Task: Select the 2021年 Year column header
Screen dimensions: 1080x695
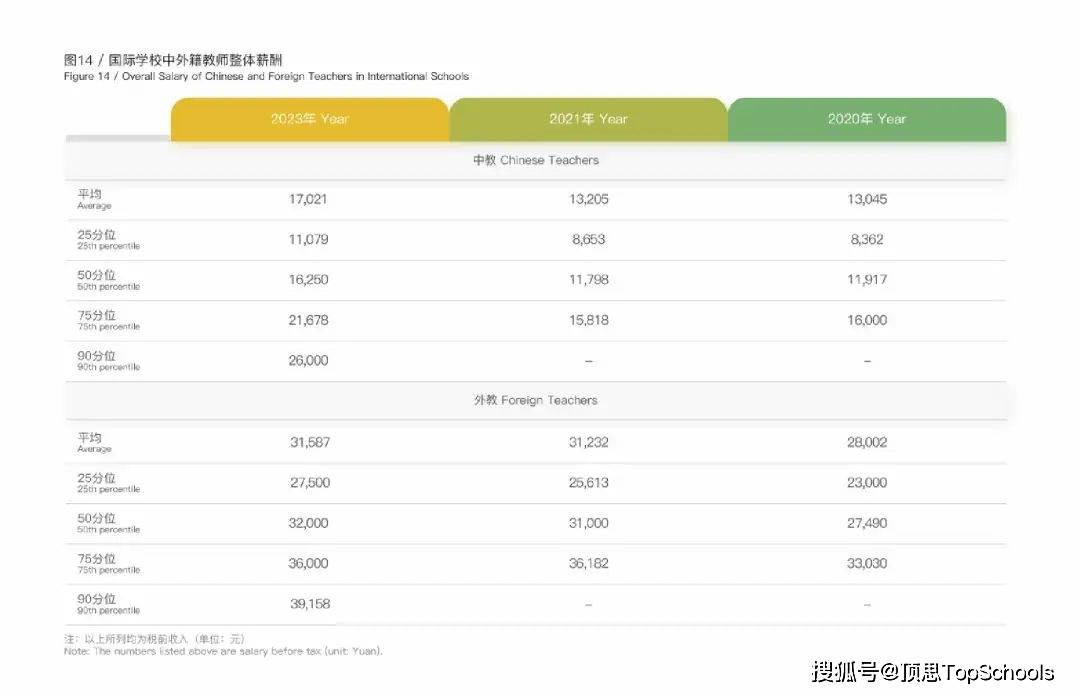Action: (588, 119)
